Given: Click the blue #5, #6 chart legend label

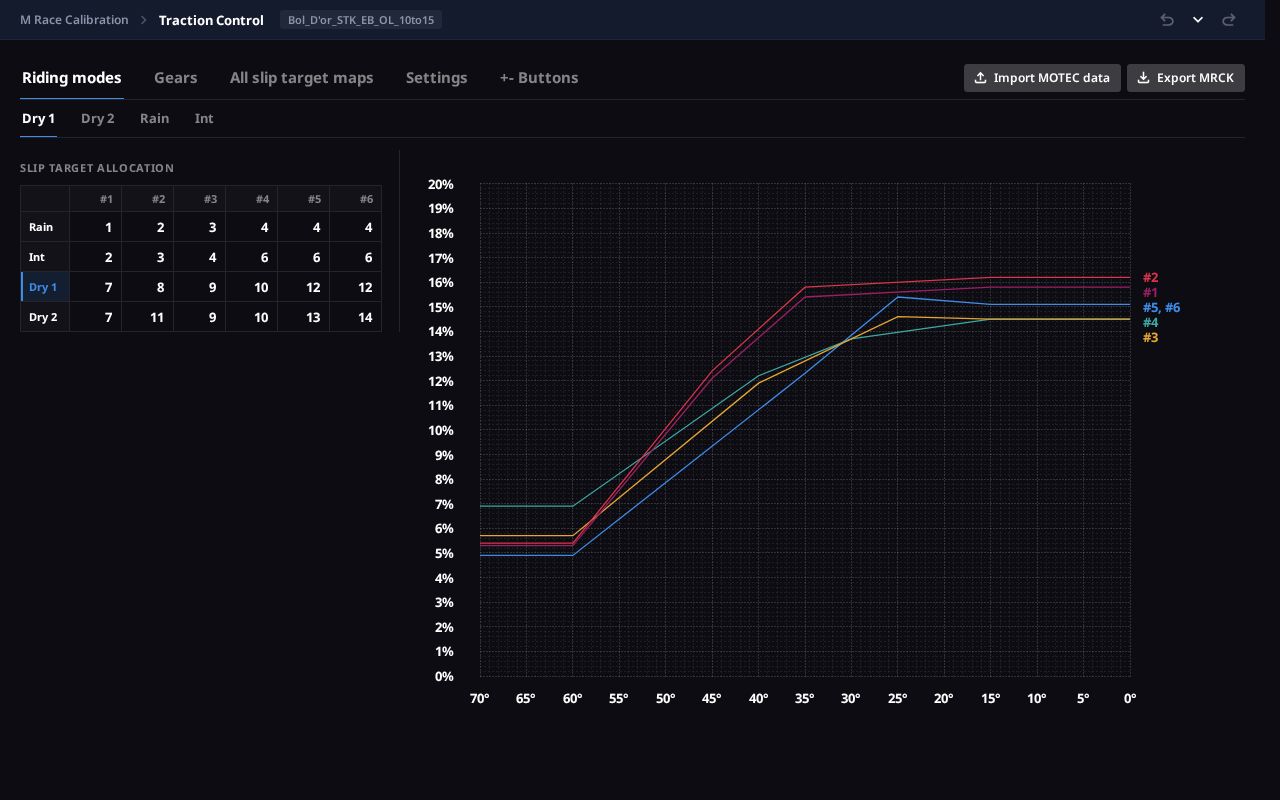Looking at the screenshot, I should coord(1161,308).
